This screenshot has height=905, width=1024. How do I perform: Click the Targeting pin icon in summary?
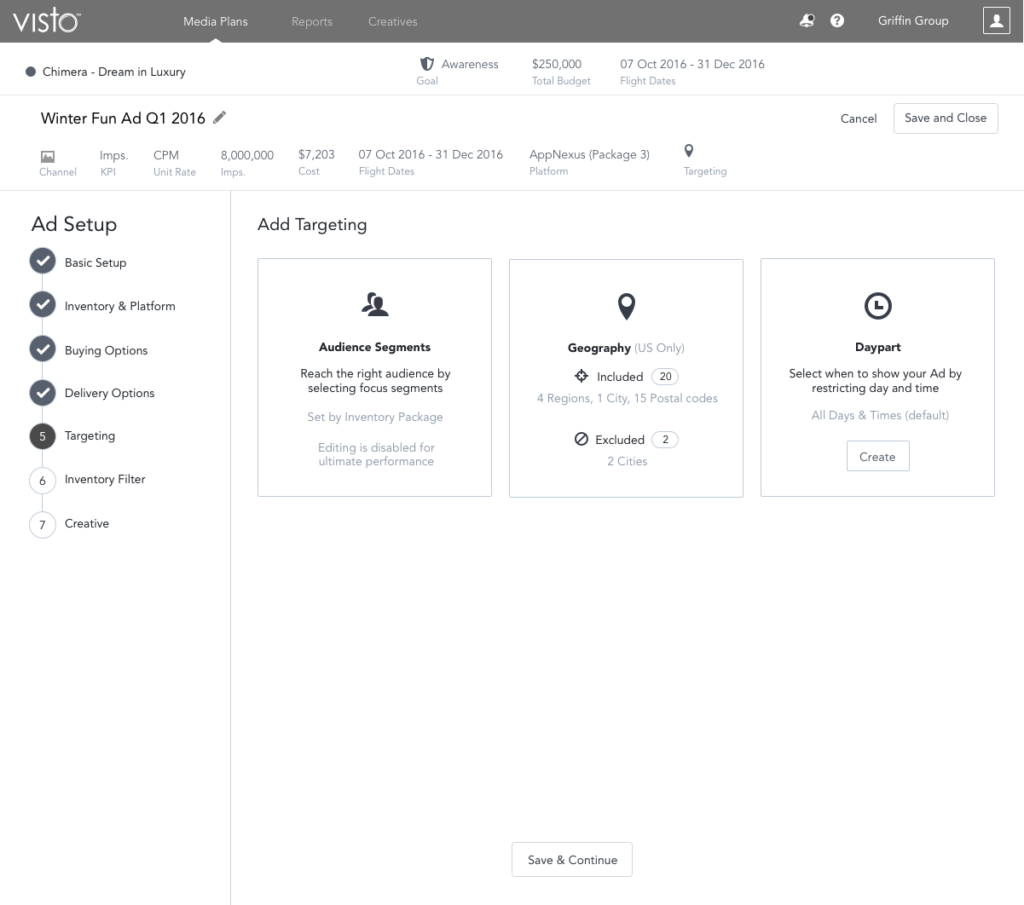click(688, 151)
